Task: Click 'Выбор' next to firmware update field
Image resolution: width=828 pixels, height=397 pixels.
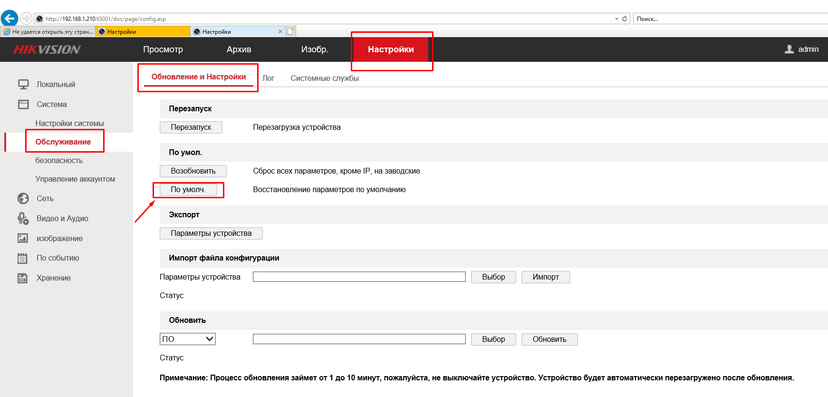Action: (494, 339)
